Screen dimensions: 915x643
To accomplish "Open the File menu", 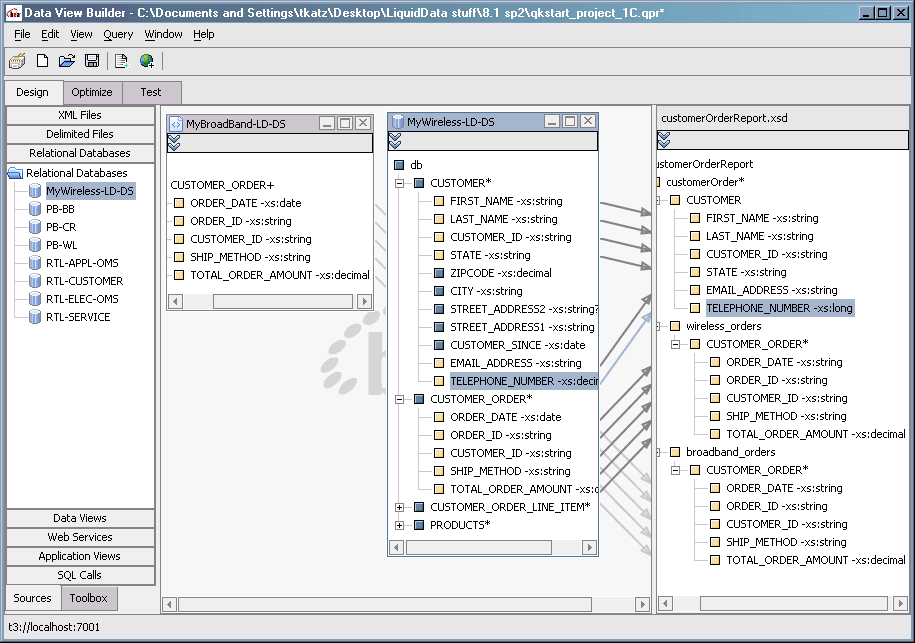I will coord(22,34).
